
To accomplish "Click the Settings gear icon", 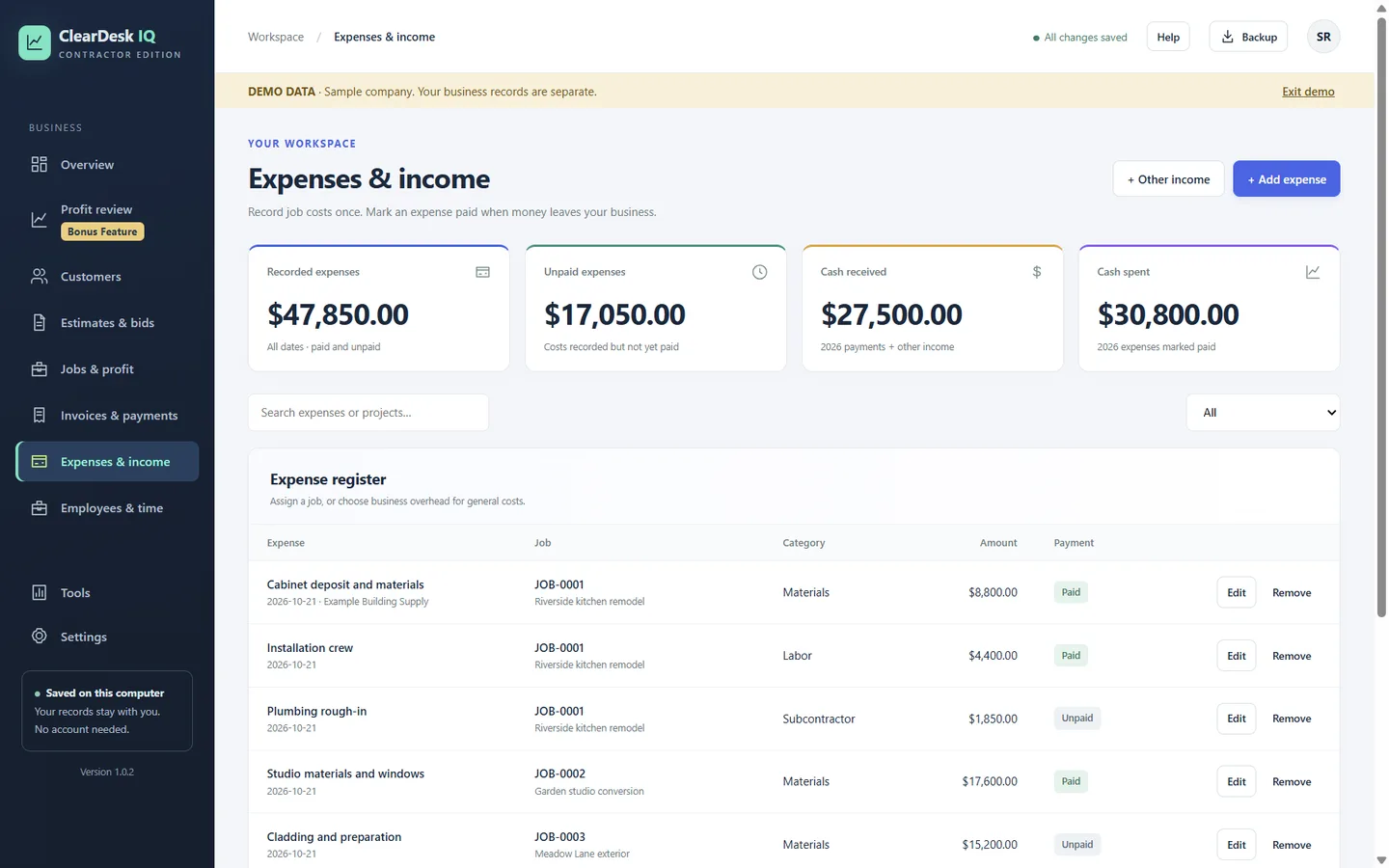I will 39,637.
